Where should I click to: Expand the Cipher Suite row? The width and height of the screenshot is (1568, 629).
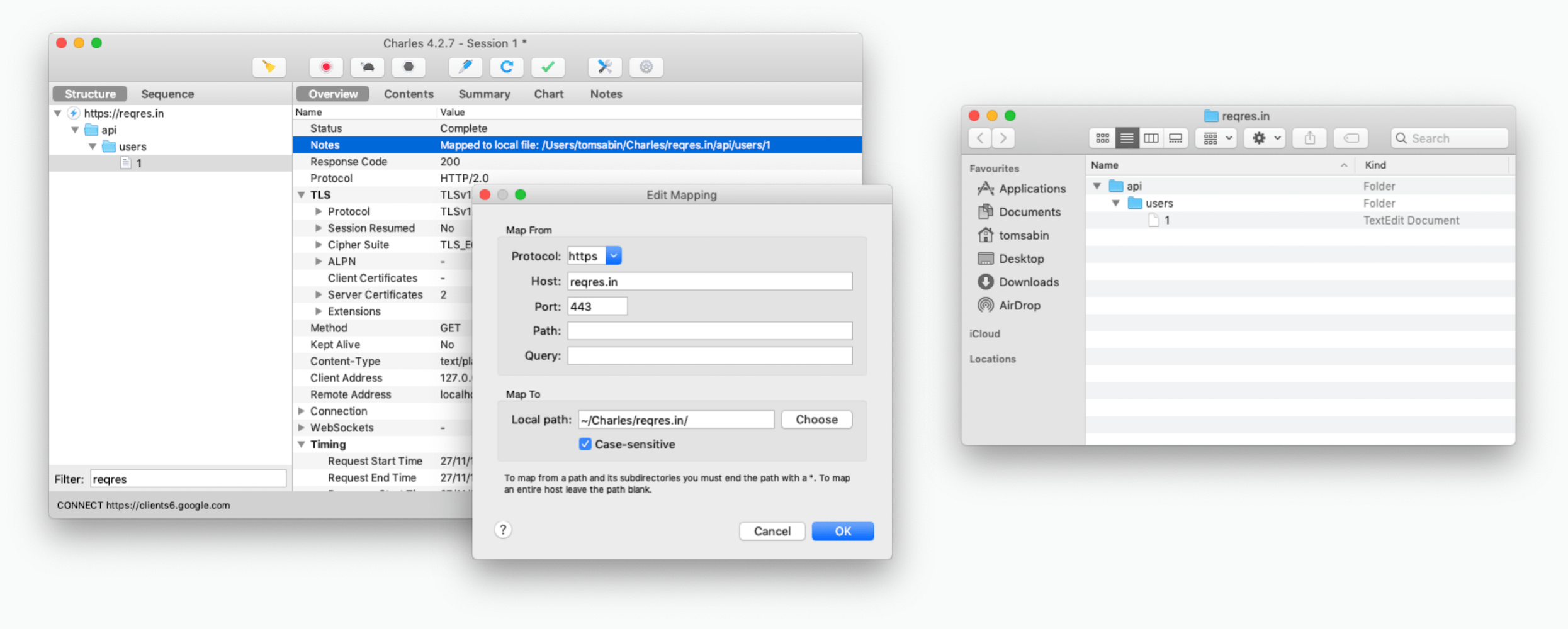coord(319,245)
